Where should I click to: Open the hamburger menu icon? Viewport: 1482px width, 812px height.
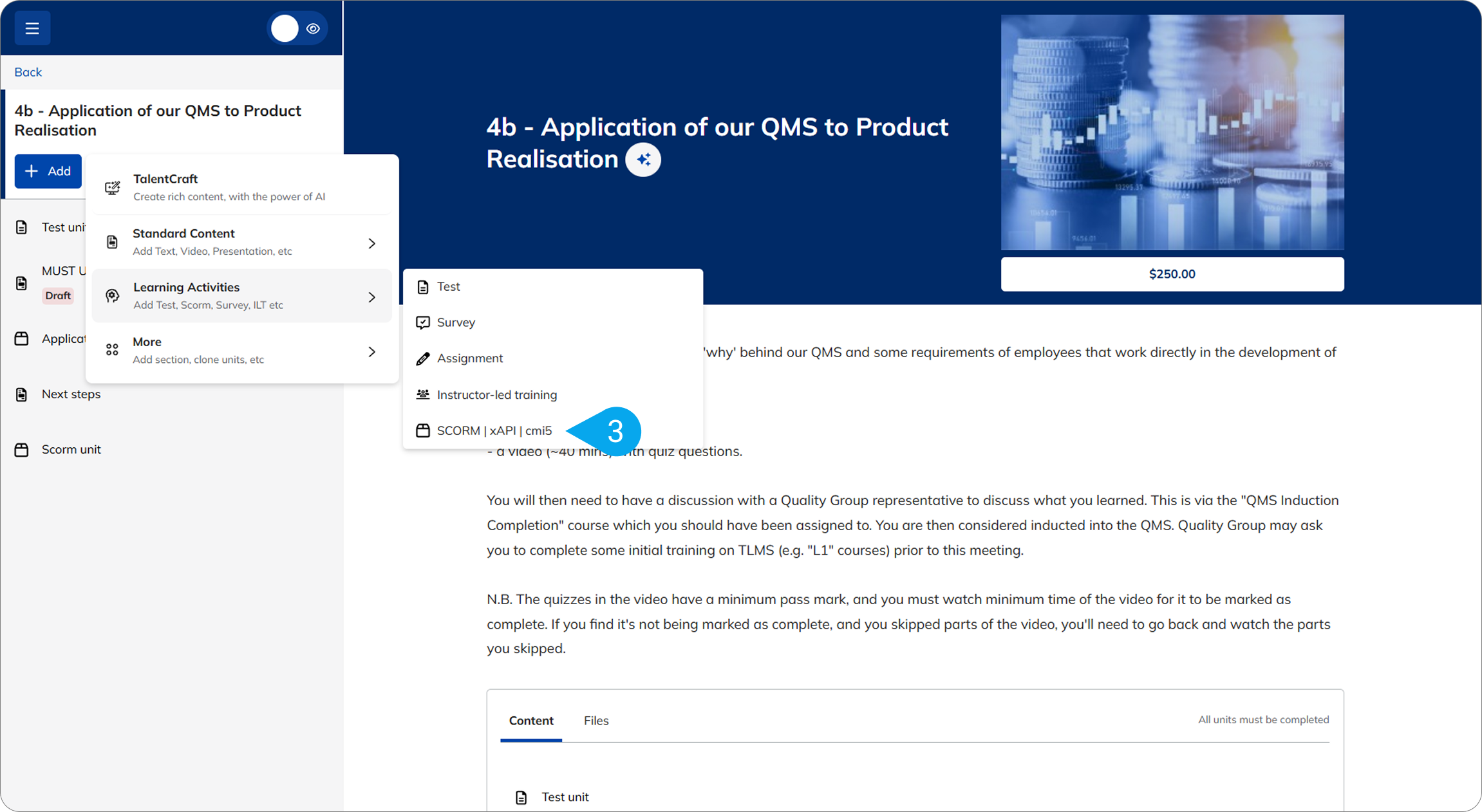[32, 28]
